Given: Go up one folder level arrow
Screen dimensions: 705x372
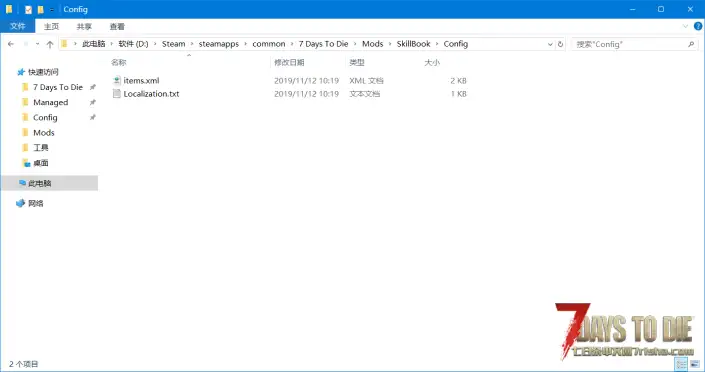Looking at the screenshot, I should point(50,44).
